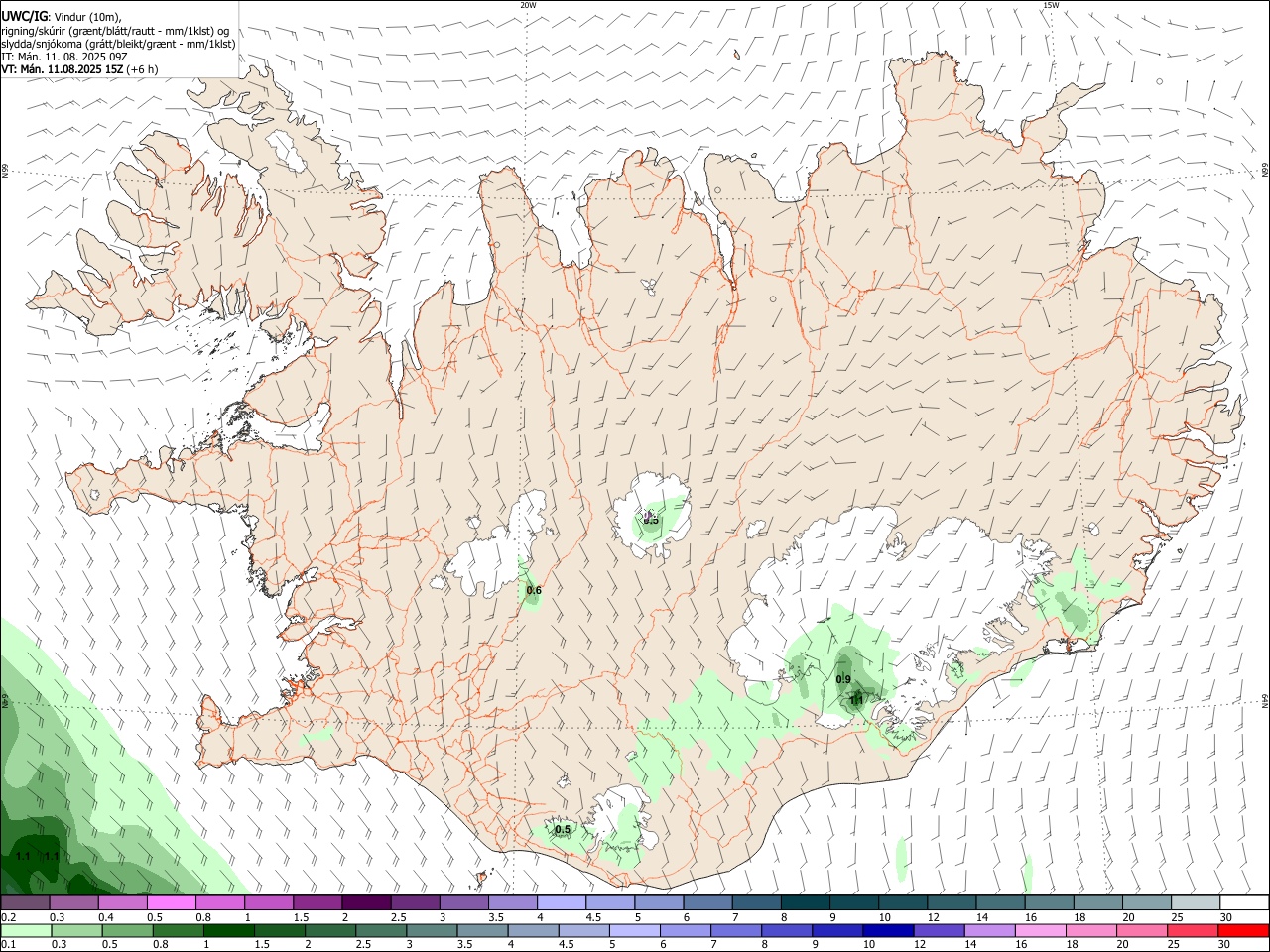Pick lower-row red swatch between 25 and 30
The width and height of the screenshot is (1270, 952).
[1191, 930]
